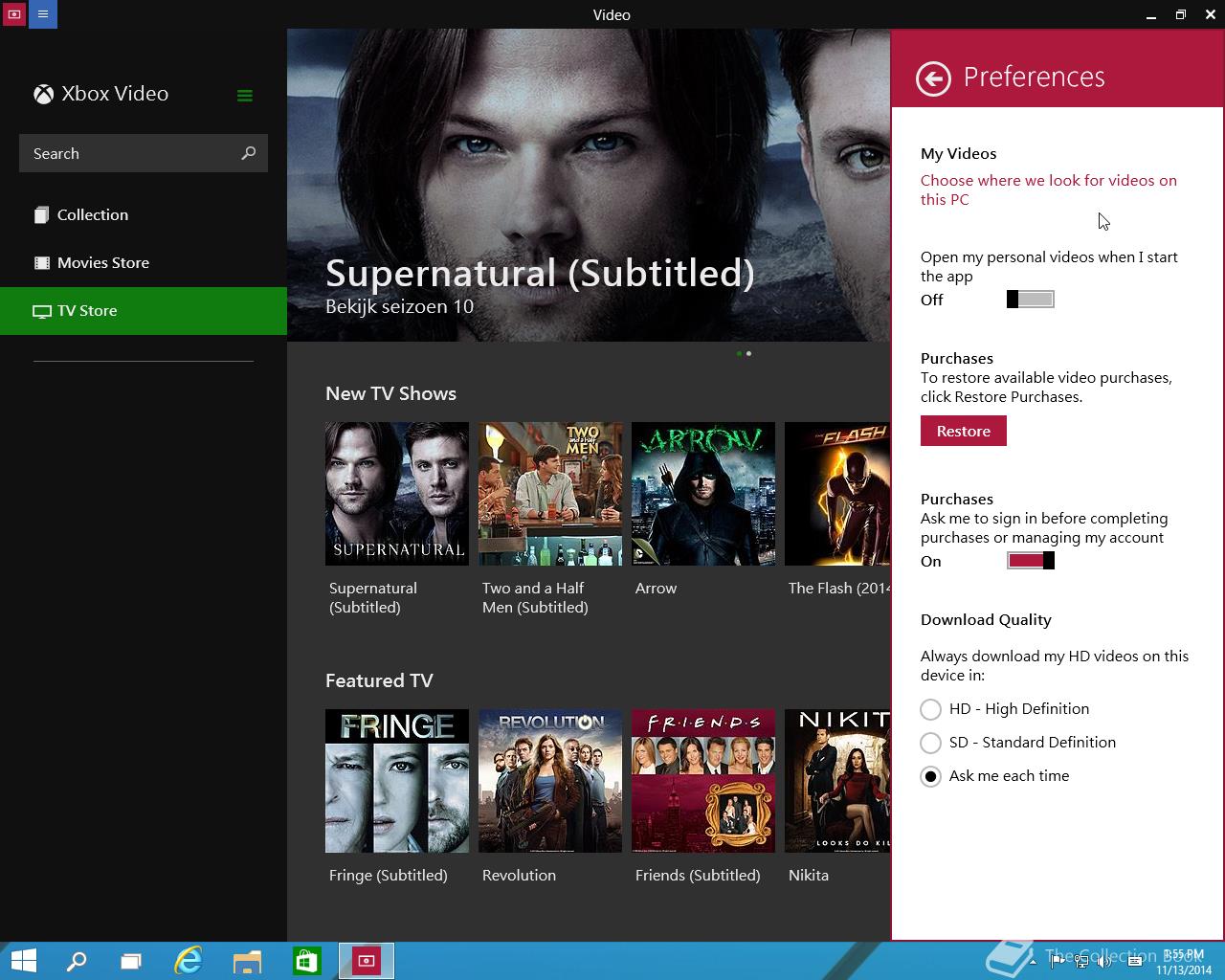Image resolution: width=1225 pixels, height=980 pixels.
Task: Click the Revolution title text
Action: [519, 876]
